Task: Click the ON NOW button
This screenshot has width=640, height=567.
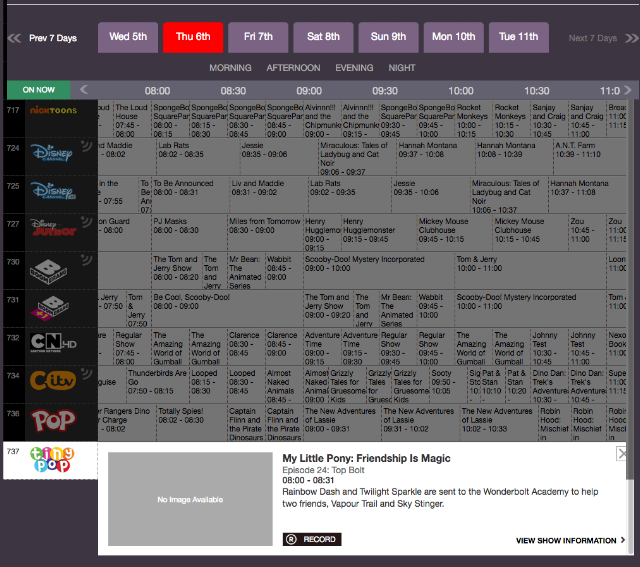Action: coord(38,90)
